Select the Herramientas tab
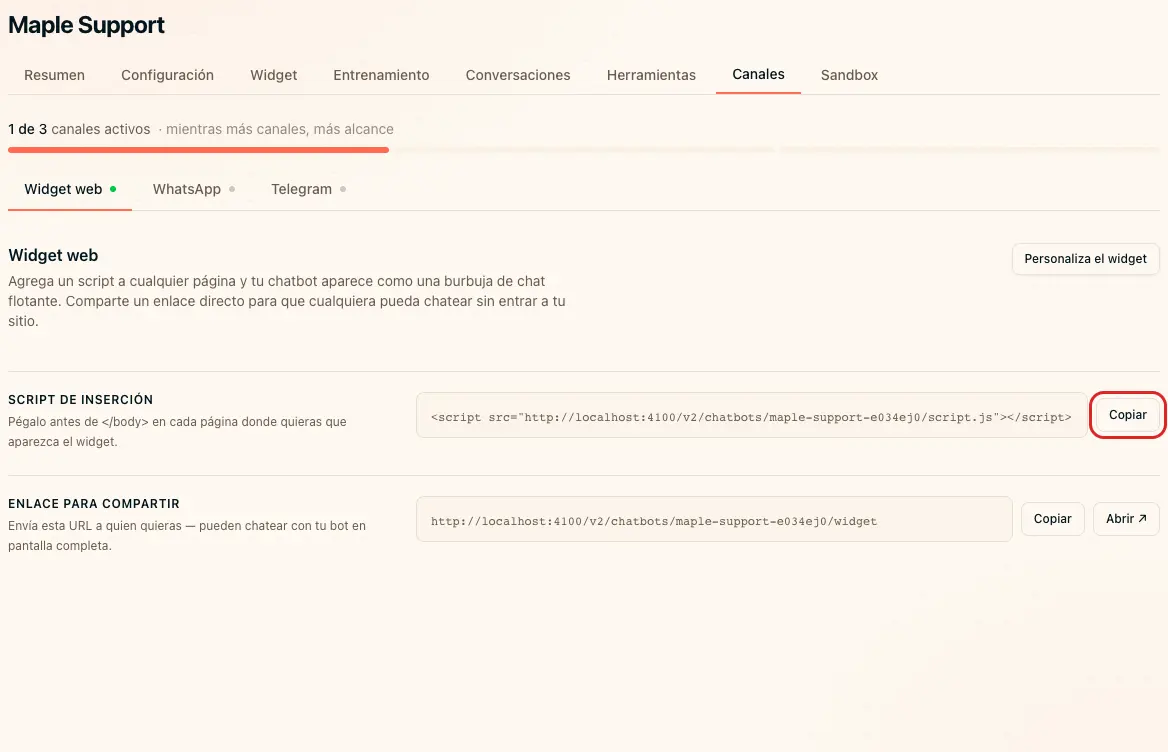Image resolution: width=1168 pixels, height=752 pixels. coord(651,75)
